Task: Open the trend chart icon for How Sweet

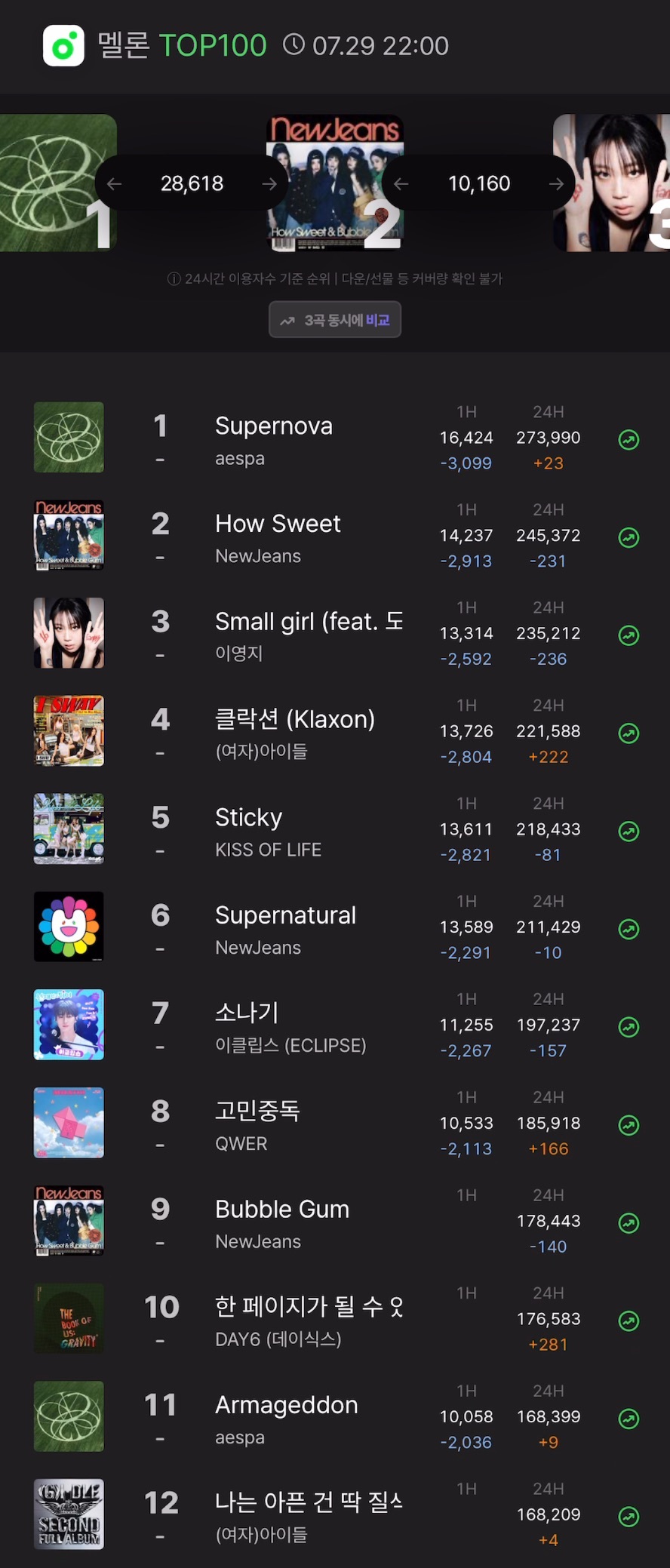Action: [629, 538]
